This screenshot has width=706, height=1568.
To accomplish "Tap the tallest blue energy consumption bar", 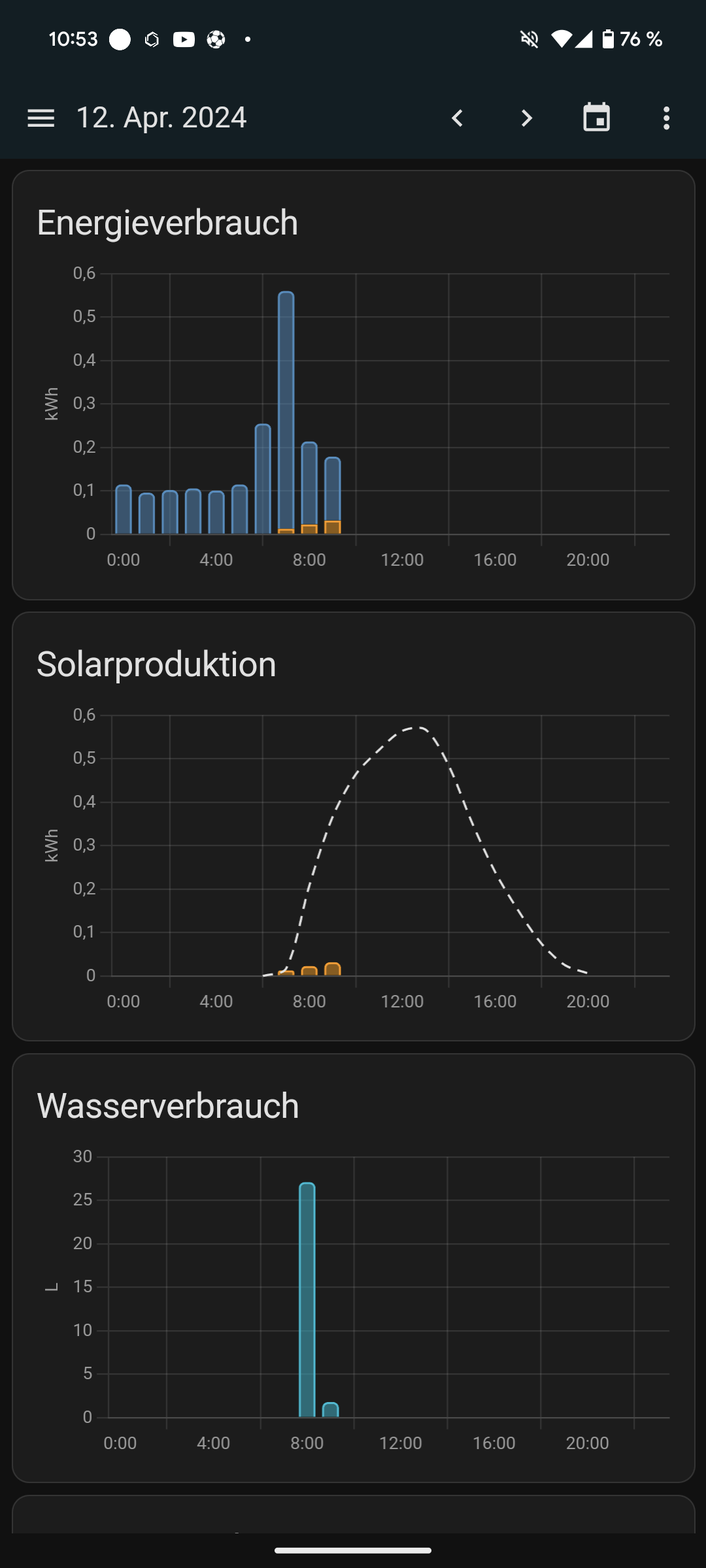I will (286, 412).
